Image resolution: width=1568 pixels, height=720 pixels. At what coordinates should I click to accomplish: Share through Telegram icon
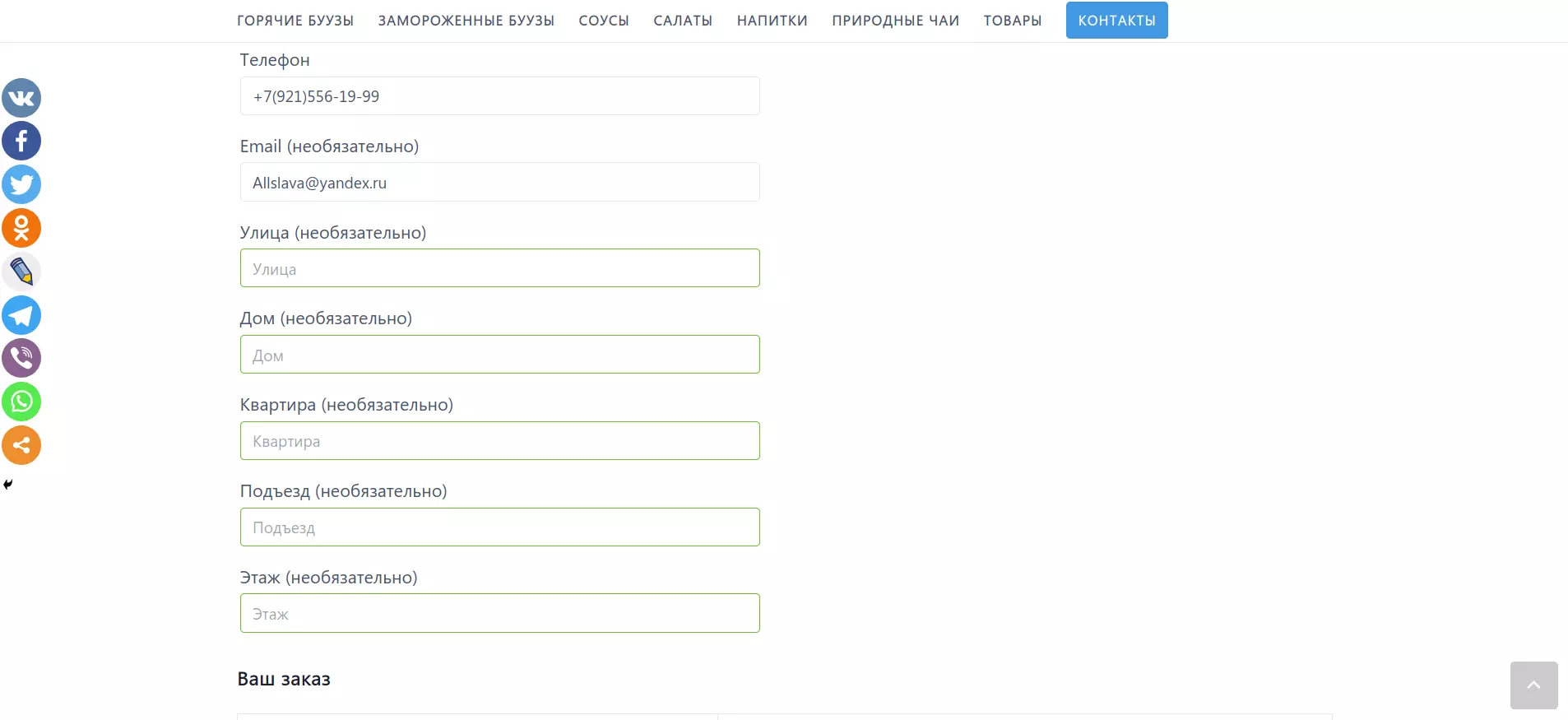(x=21, y=315)
